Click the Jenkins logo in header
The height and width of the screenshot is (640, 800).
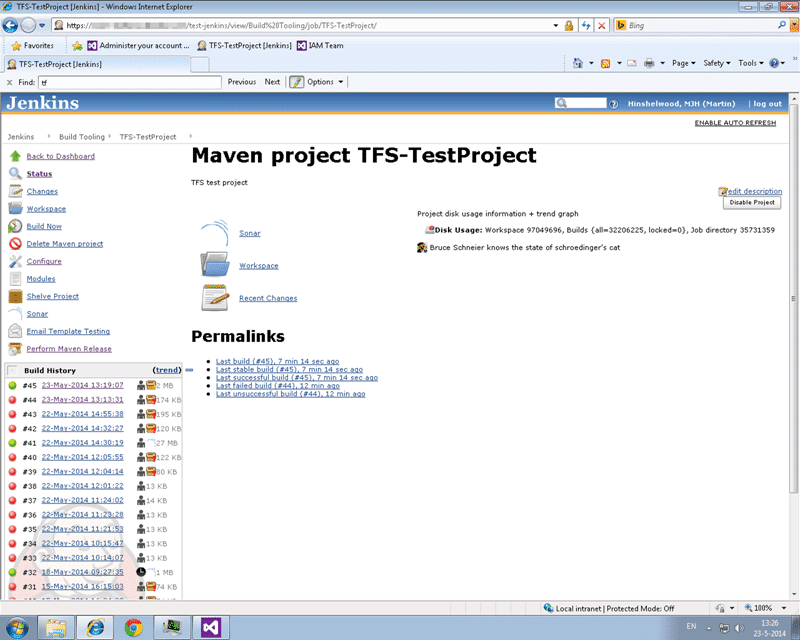click(x=43, y=103)
